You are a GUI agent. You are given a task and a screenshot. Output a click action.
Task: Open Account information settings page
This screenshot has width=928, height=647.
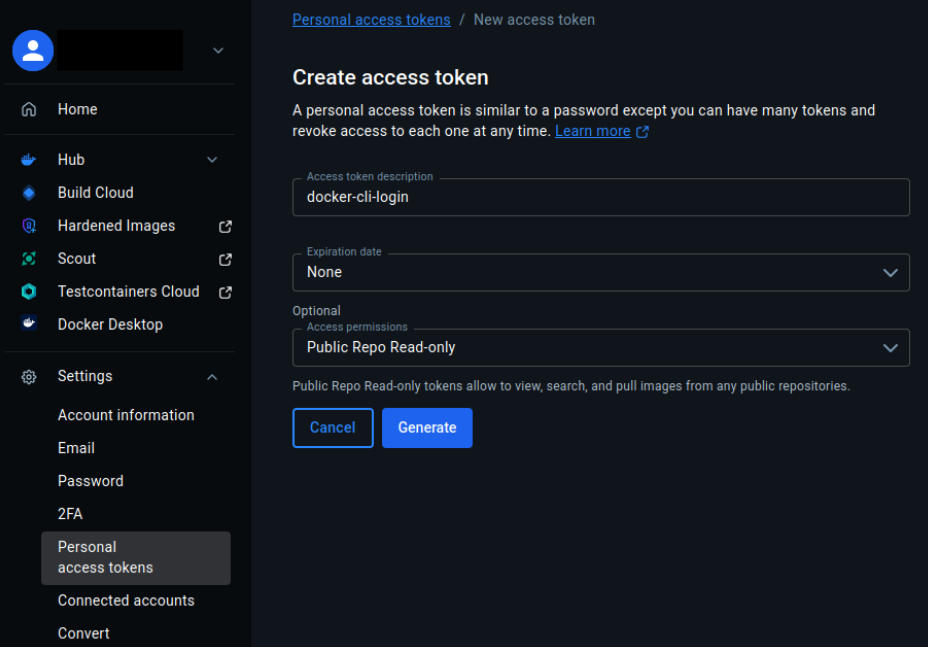click(126, 415)
